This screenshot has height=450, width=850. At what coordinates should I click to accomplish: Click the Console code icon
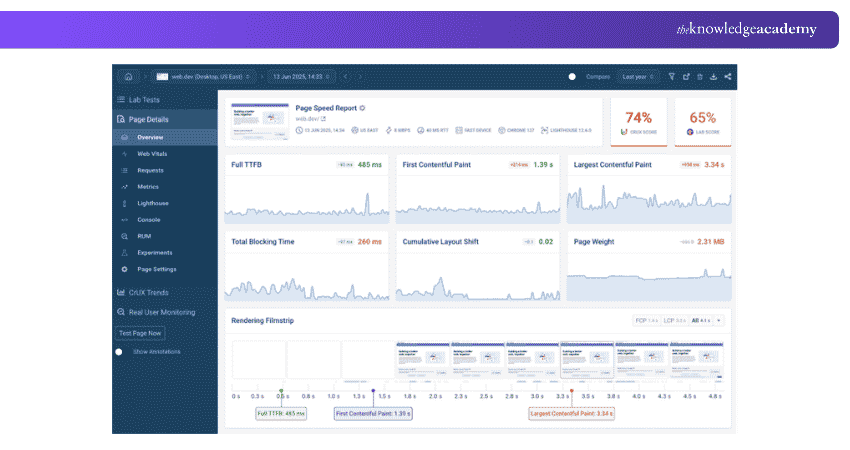click(x=124, y=220)
